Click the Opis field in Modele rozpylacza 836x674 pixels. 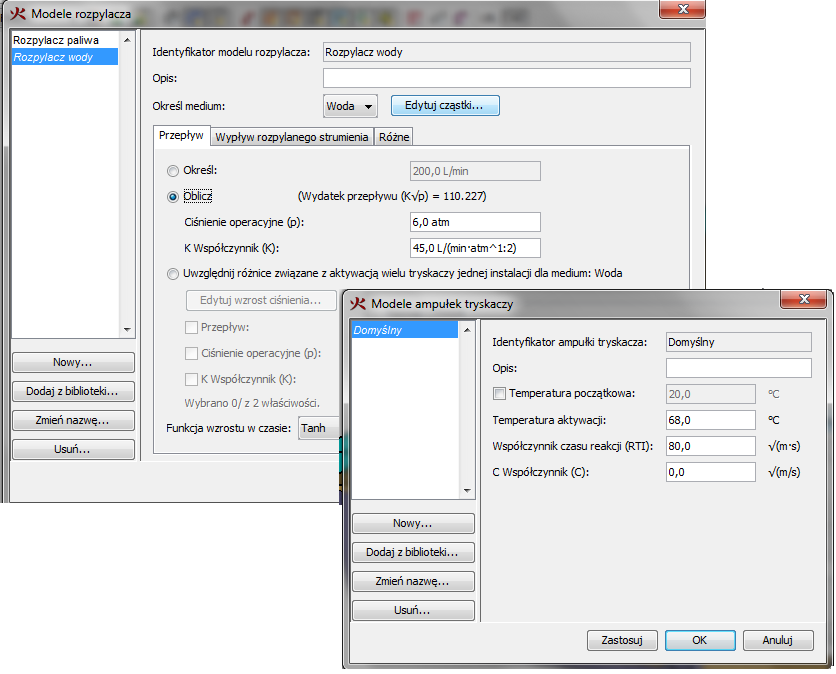(x=507, y=78)
